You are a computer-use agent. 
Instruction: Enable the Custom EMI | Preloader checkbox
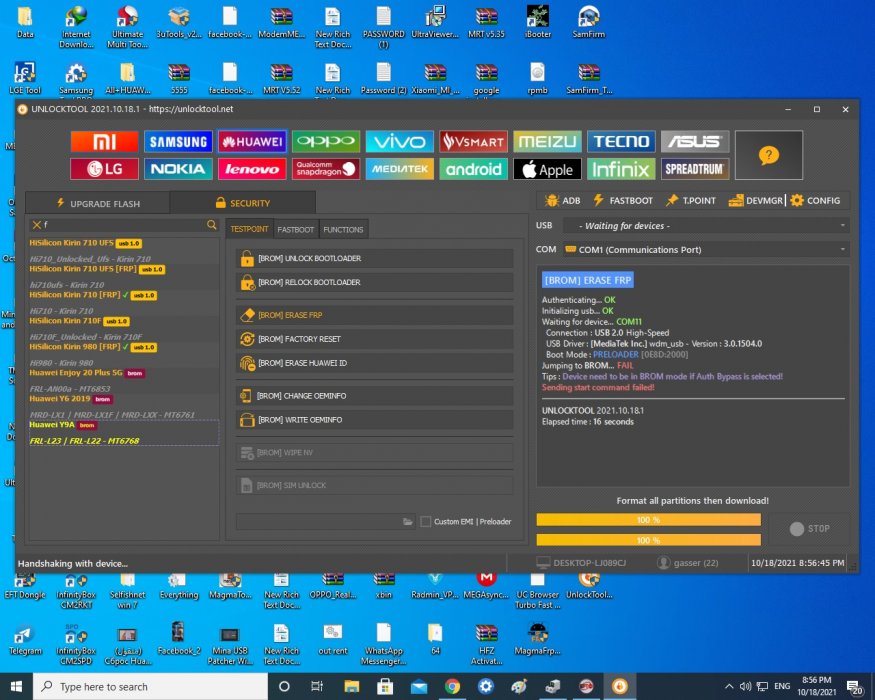[x=426, y=521]
